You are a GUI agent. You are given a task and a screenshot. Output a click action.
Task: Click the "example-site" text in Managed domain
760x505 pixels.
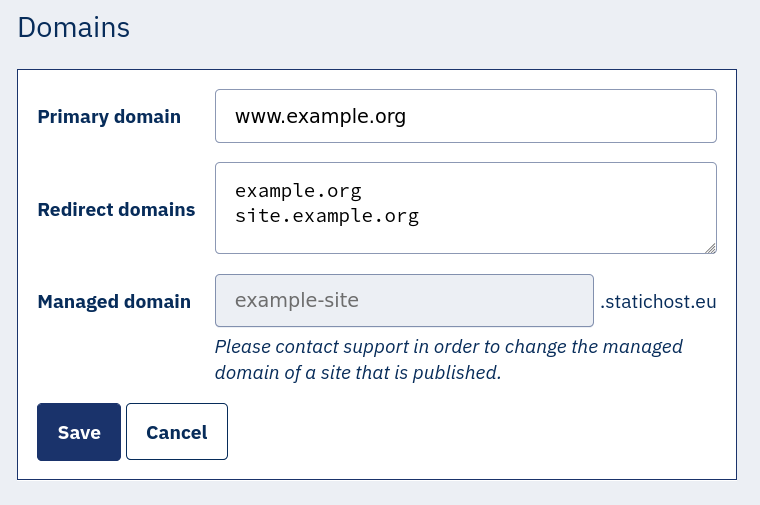[296, 300]
